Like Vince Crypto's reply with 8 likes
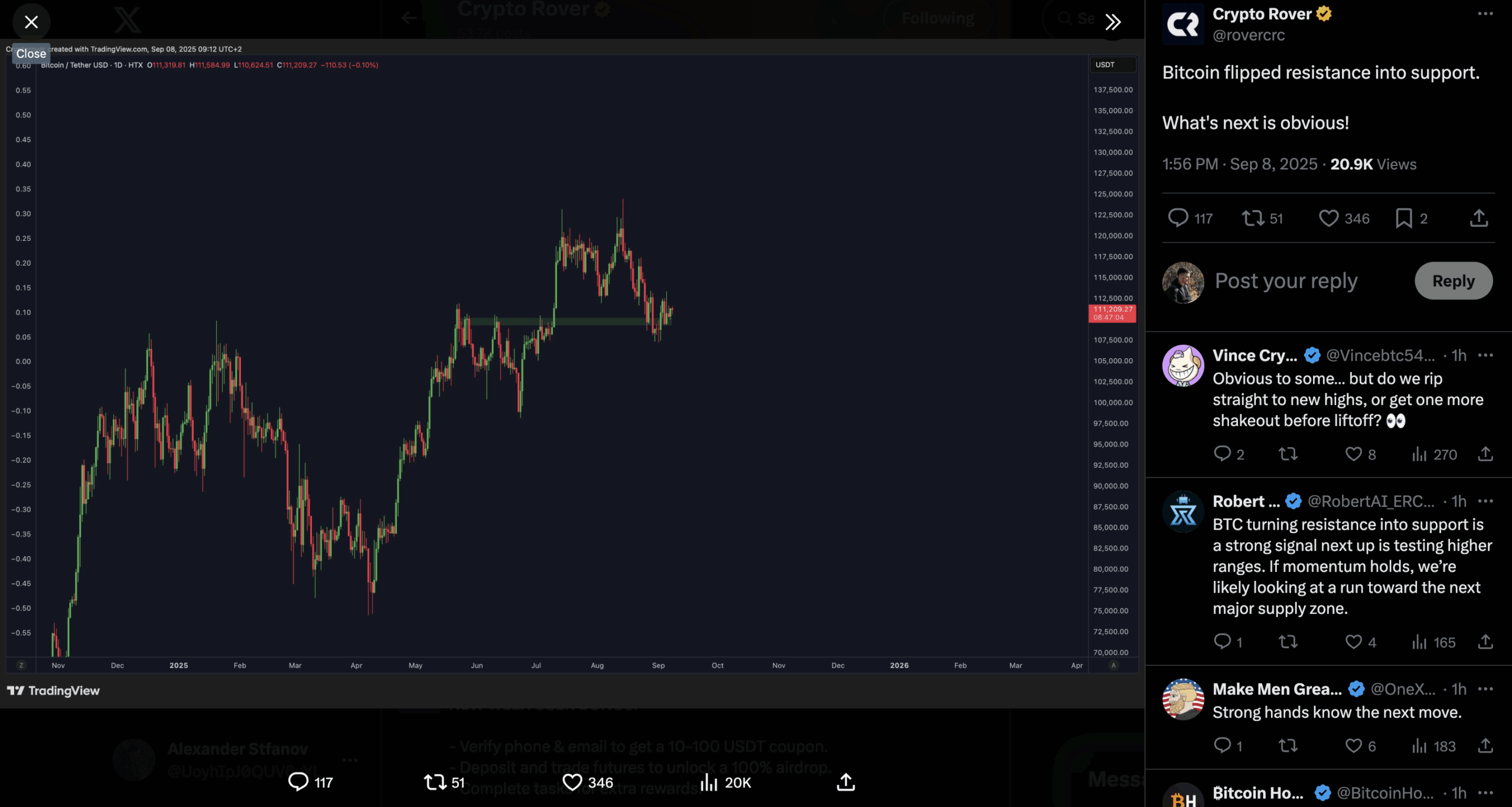This screenshot has width=1512, height=807. click(x=1353, y=454)
